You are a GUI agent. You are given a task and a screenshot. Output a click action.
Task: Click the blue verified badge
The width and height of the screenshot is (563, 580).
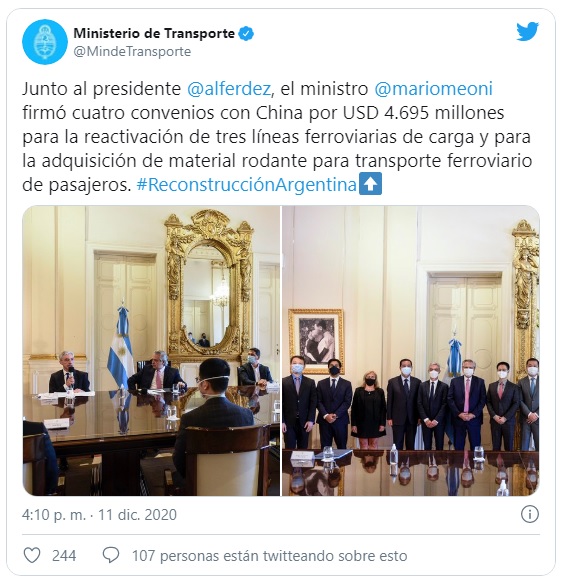pyautogui.click(x=246, y=34)
